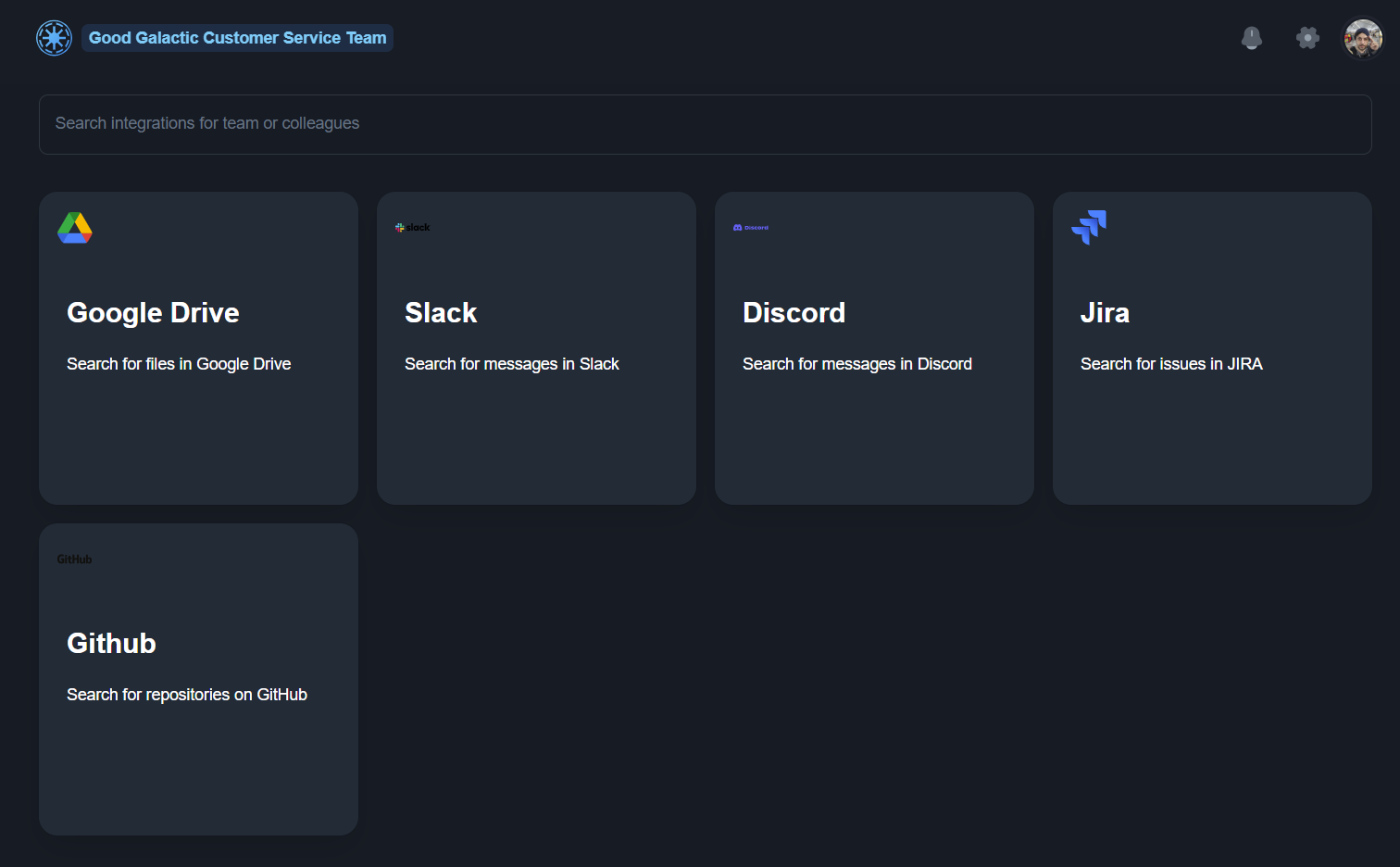Open the notifications bell
Image resolution: width=1400 pixels, height=867 pixels.
click(1251, 38)
